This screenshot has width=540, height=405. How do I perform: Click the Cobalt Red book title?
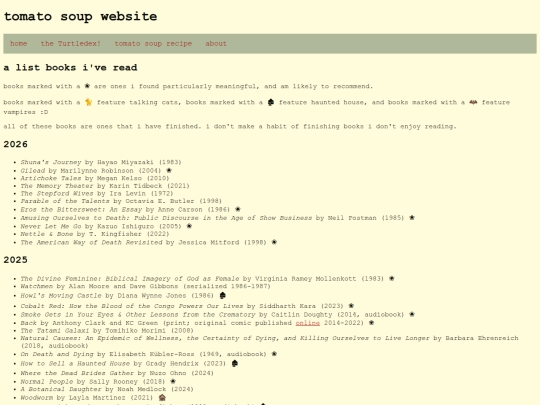[x=132, y=306]
